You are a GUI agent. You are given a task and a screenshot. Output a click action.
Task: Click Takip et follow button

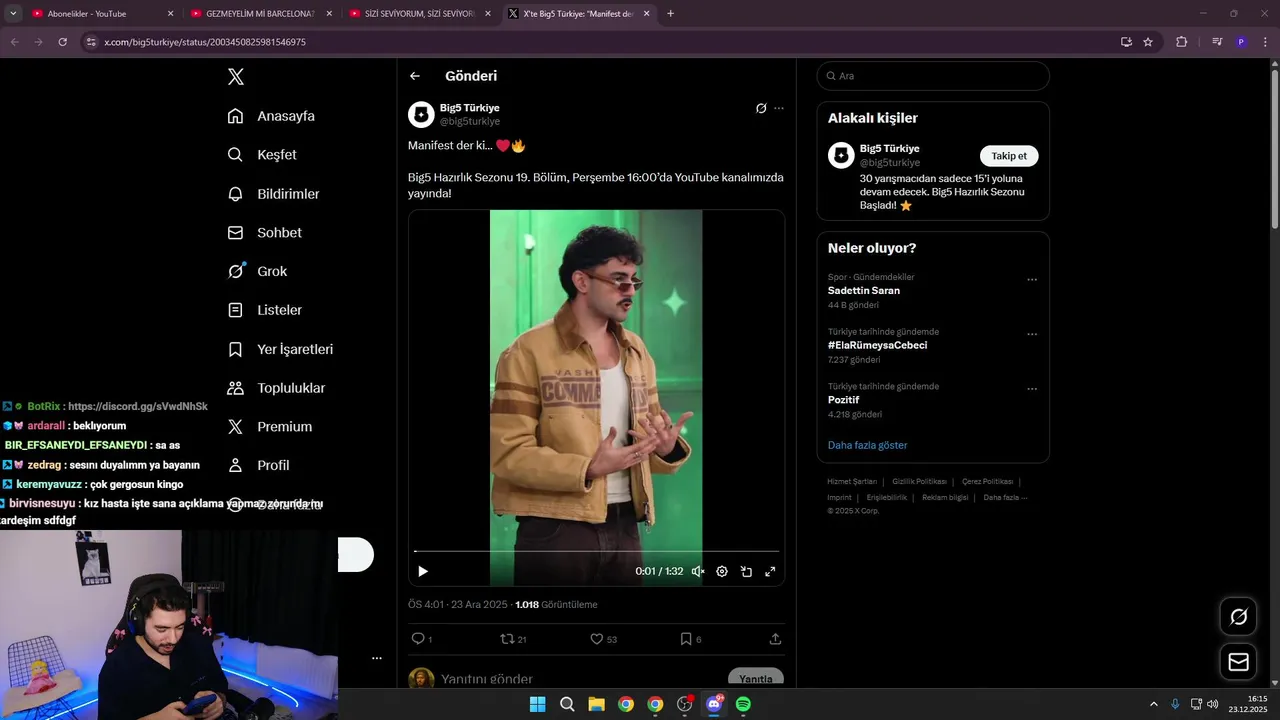(1009, 156)
